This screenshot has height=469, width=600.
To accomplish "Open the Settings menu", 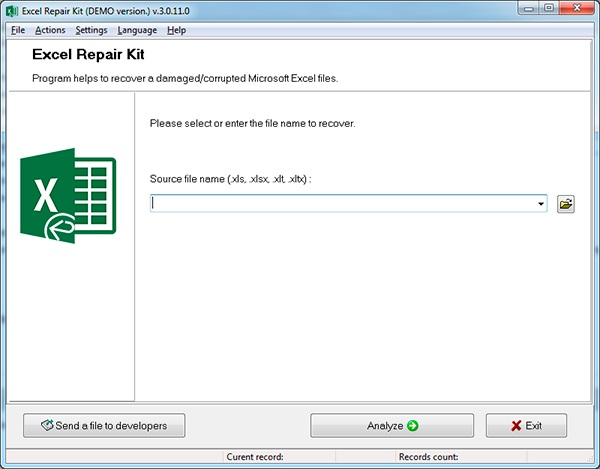I will (x=91, y=30).
